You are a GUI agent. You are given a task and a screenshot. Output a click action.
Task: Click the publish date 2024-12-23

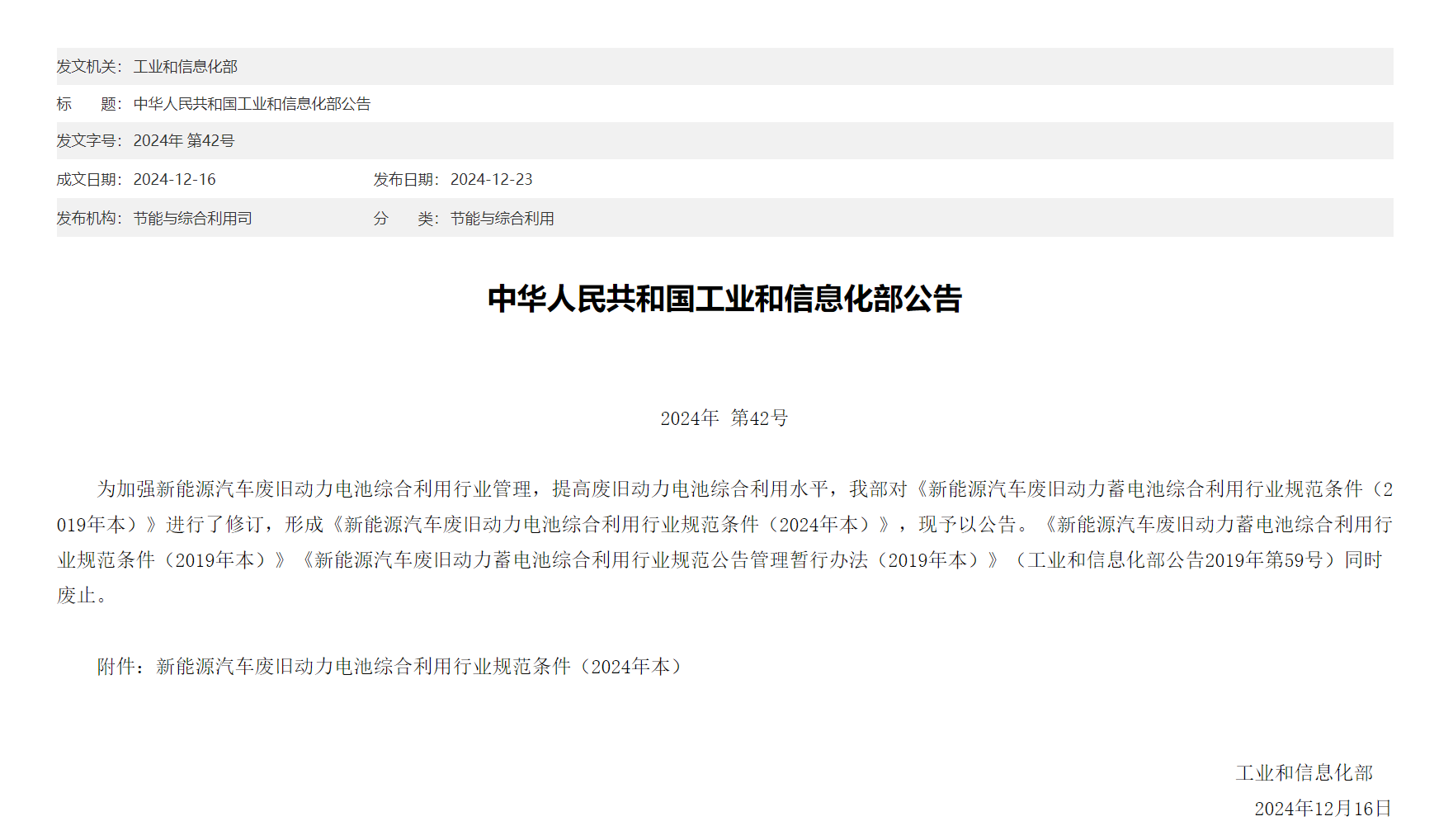point(491,180)
